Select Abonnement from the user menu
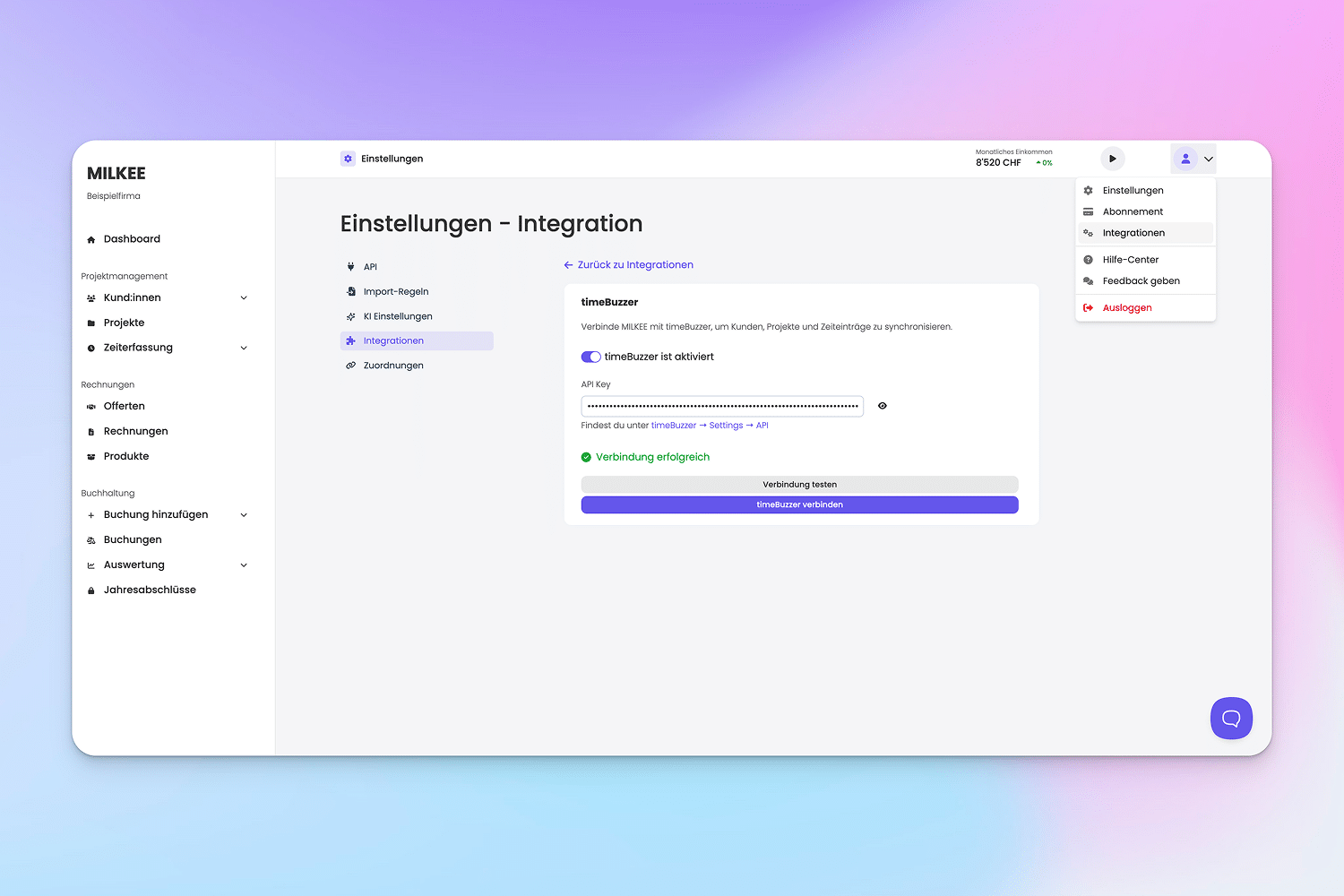The height and width of the screenshot is (896, 1344). click(x=1133, y=211)
